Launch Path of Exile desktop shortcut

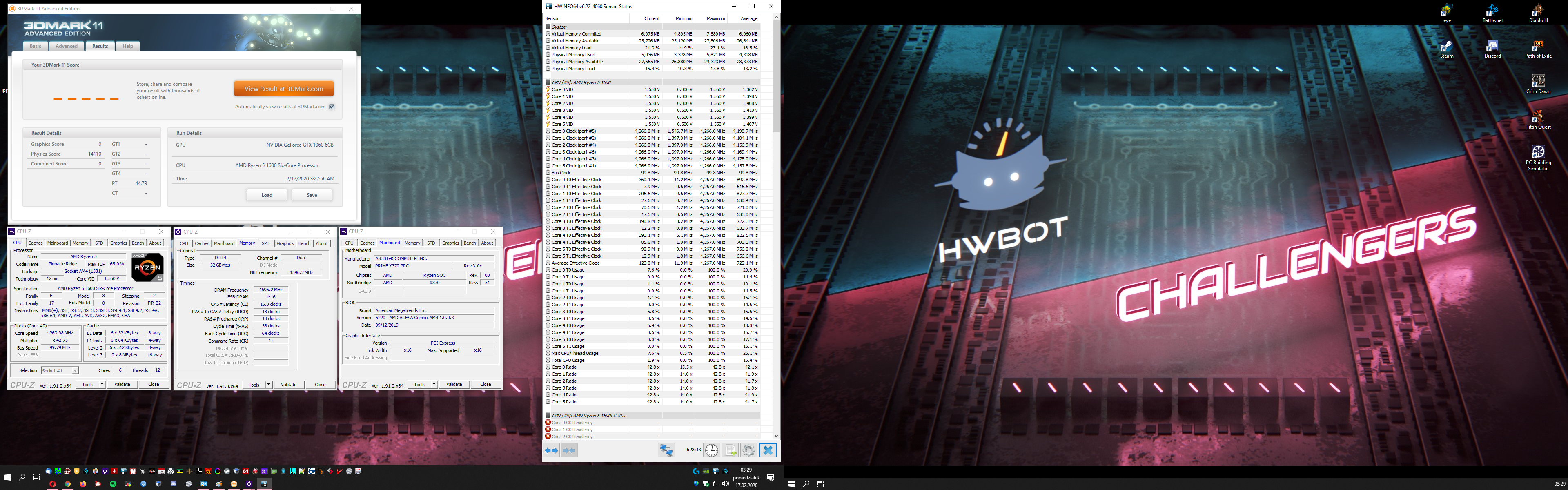point(1538,49)
